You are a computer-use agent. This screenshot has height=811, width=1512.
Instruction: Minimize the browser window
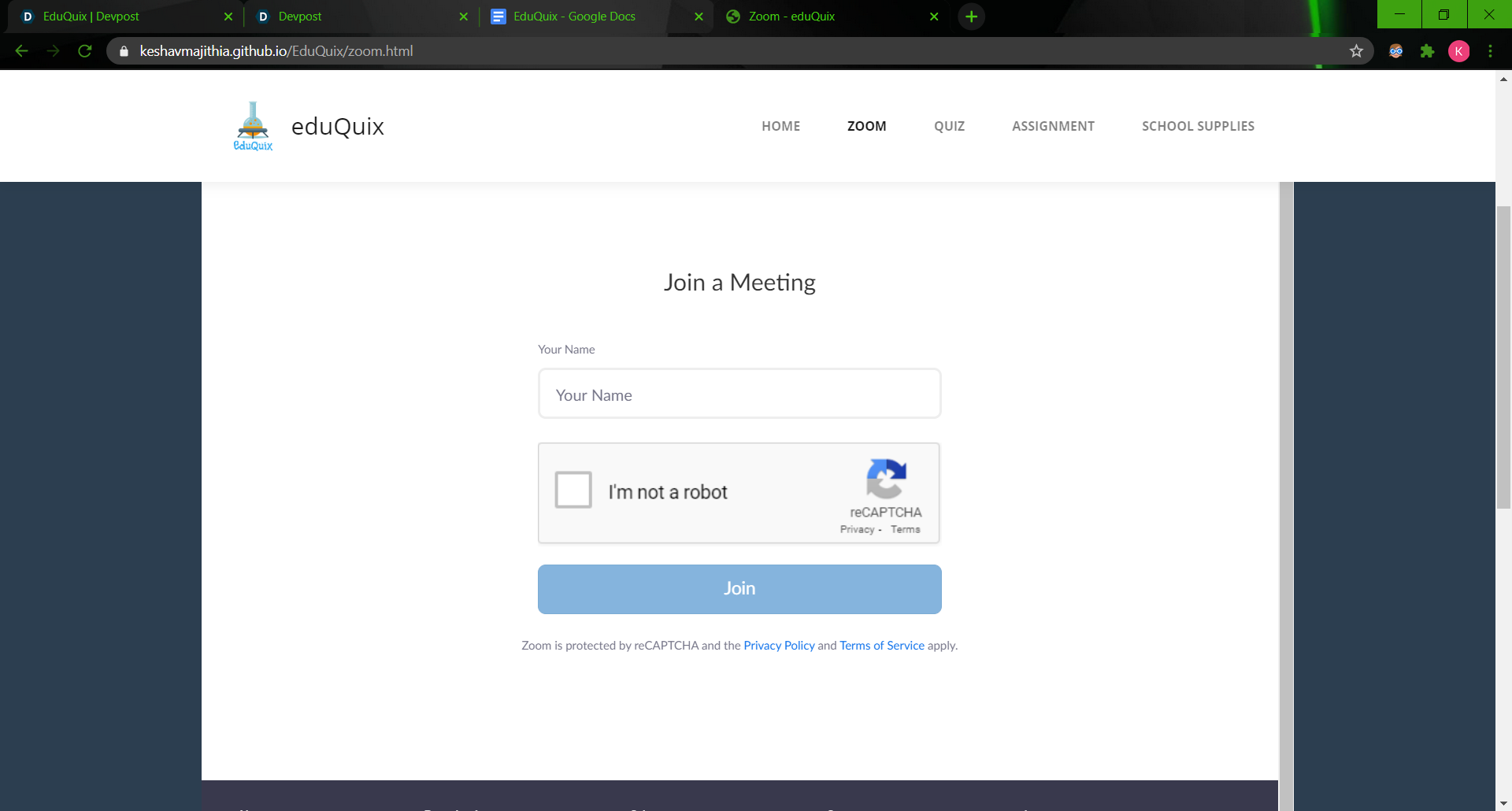pyautogui.click(x=1399, y=14)
